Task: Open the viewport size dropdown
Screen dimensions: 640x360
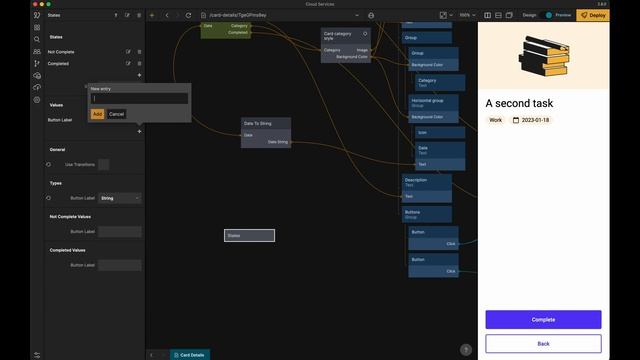Action: coord(446,15)
